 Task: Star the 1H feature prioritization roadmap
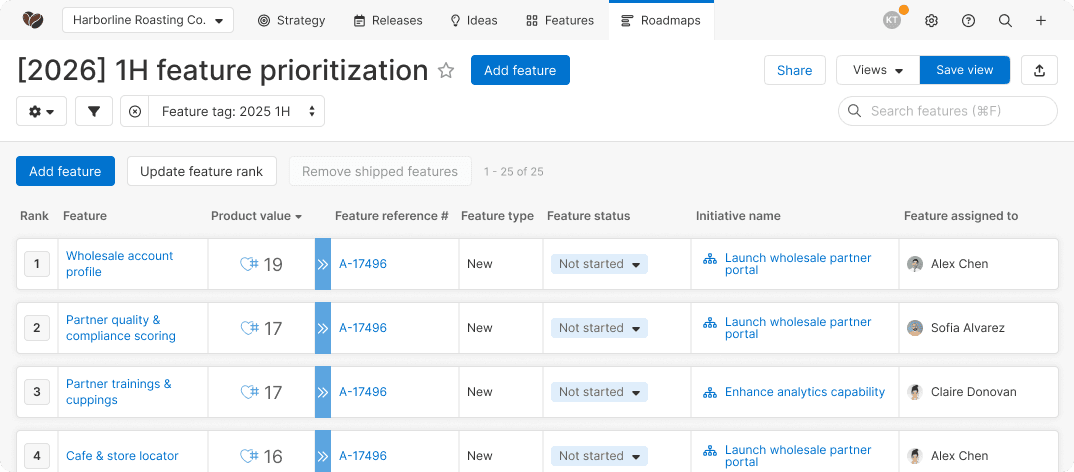click(x=447, y=71)
